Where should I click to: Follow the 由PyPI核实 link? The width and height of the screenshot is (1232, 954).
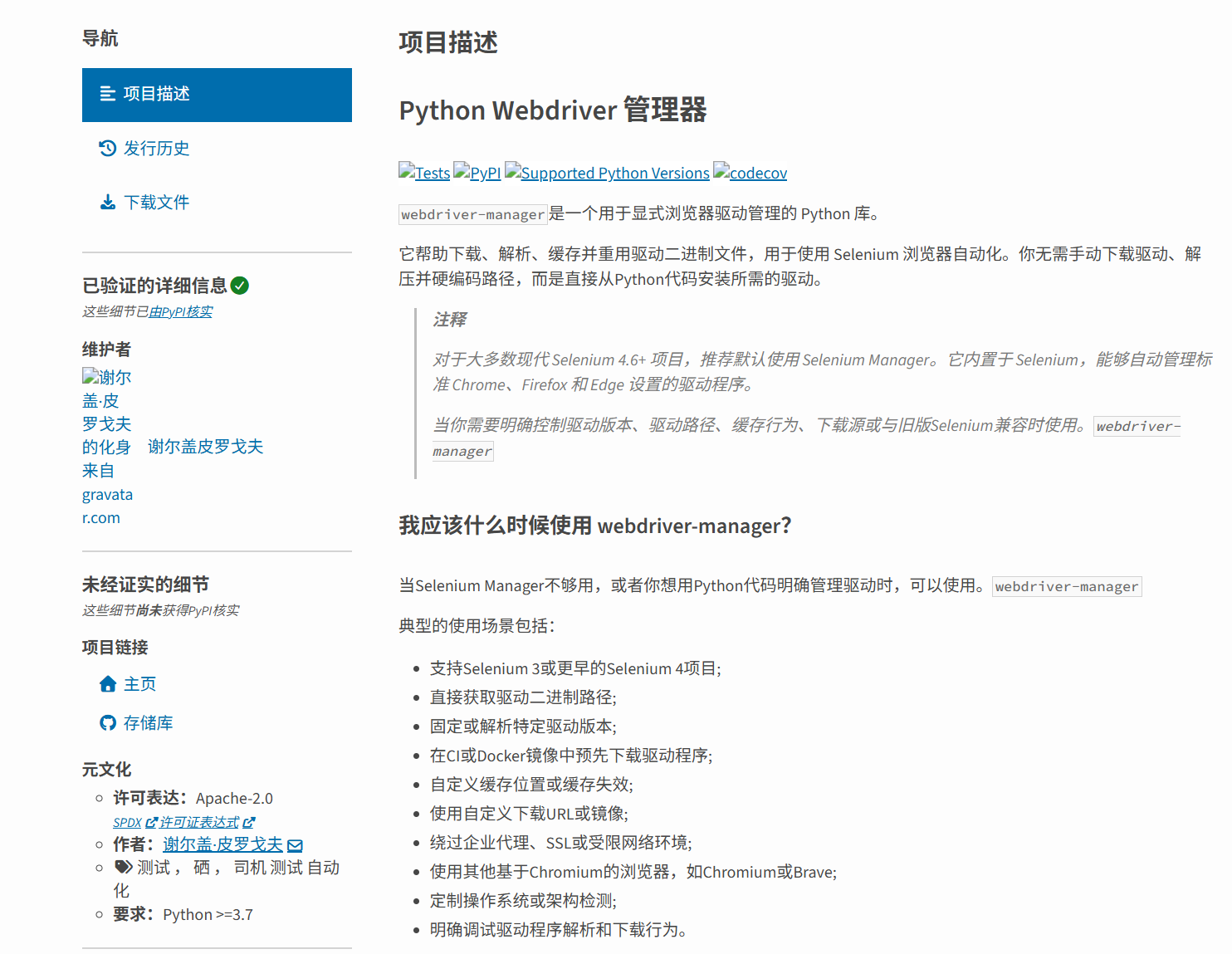180,311
